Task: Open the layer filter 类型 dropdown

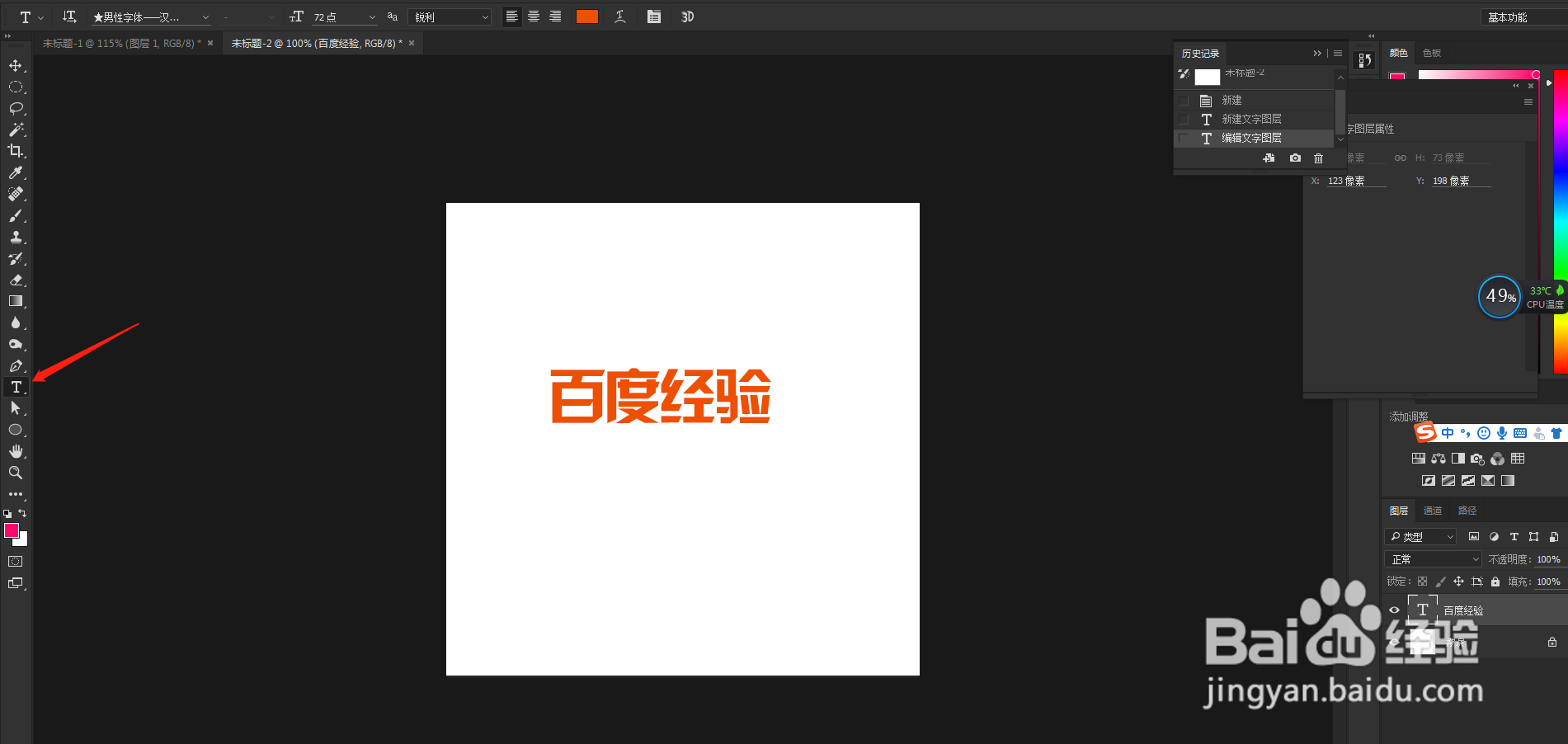Action: 1420,536
